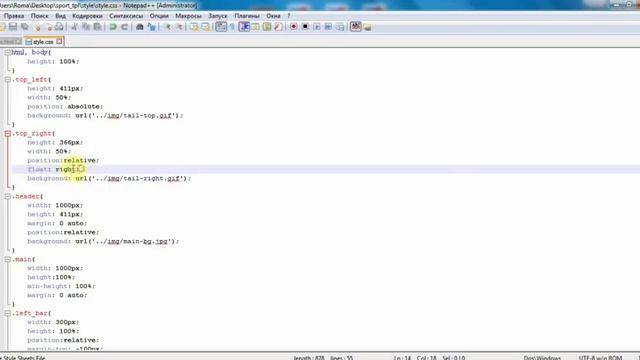Collapse the .top_right code block
The width and height of the screenshot is (640, 360).
click(7, 133)
